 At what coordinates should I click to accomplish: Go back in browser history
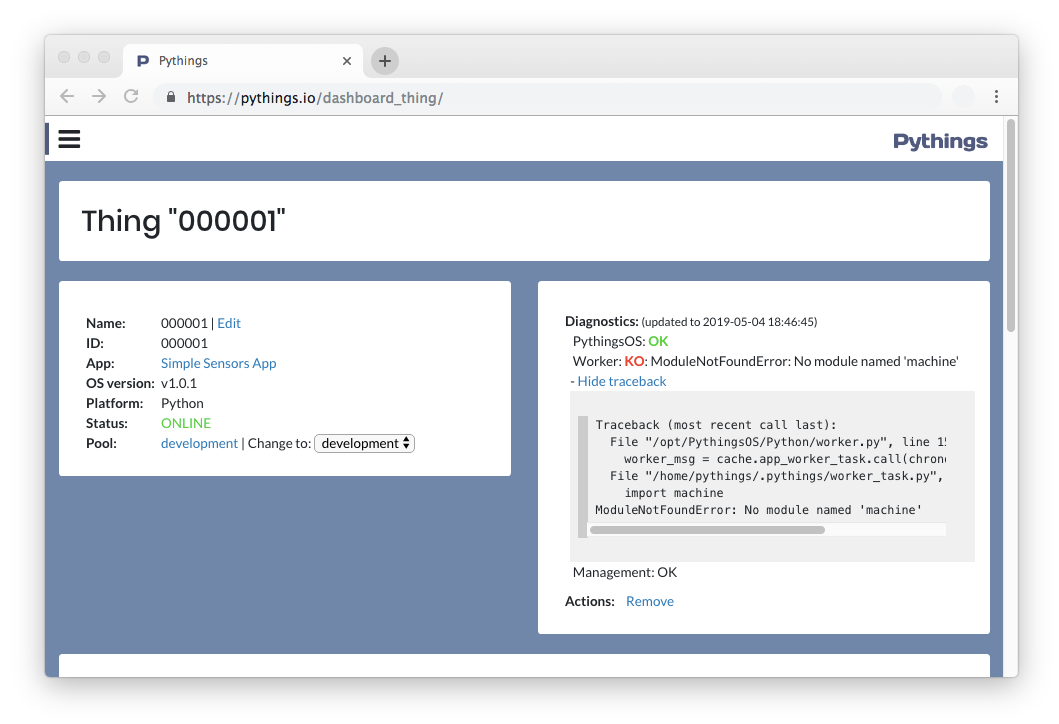coord(67,97)
